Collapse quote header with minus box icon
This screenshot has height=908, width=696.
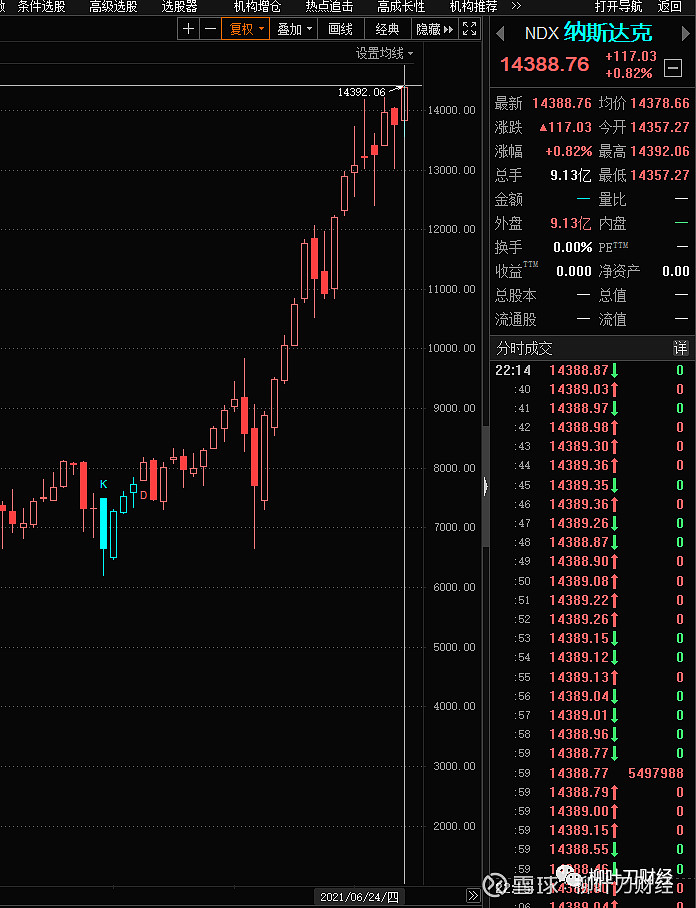[672, 68]
